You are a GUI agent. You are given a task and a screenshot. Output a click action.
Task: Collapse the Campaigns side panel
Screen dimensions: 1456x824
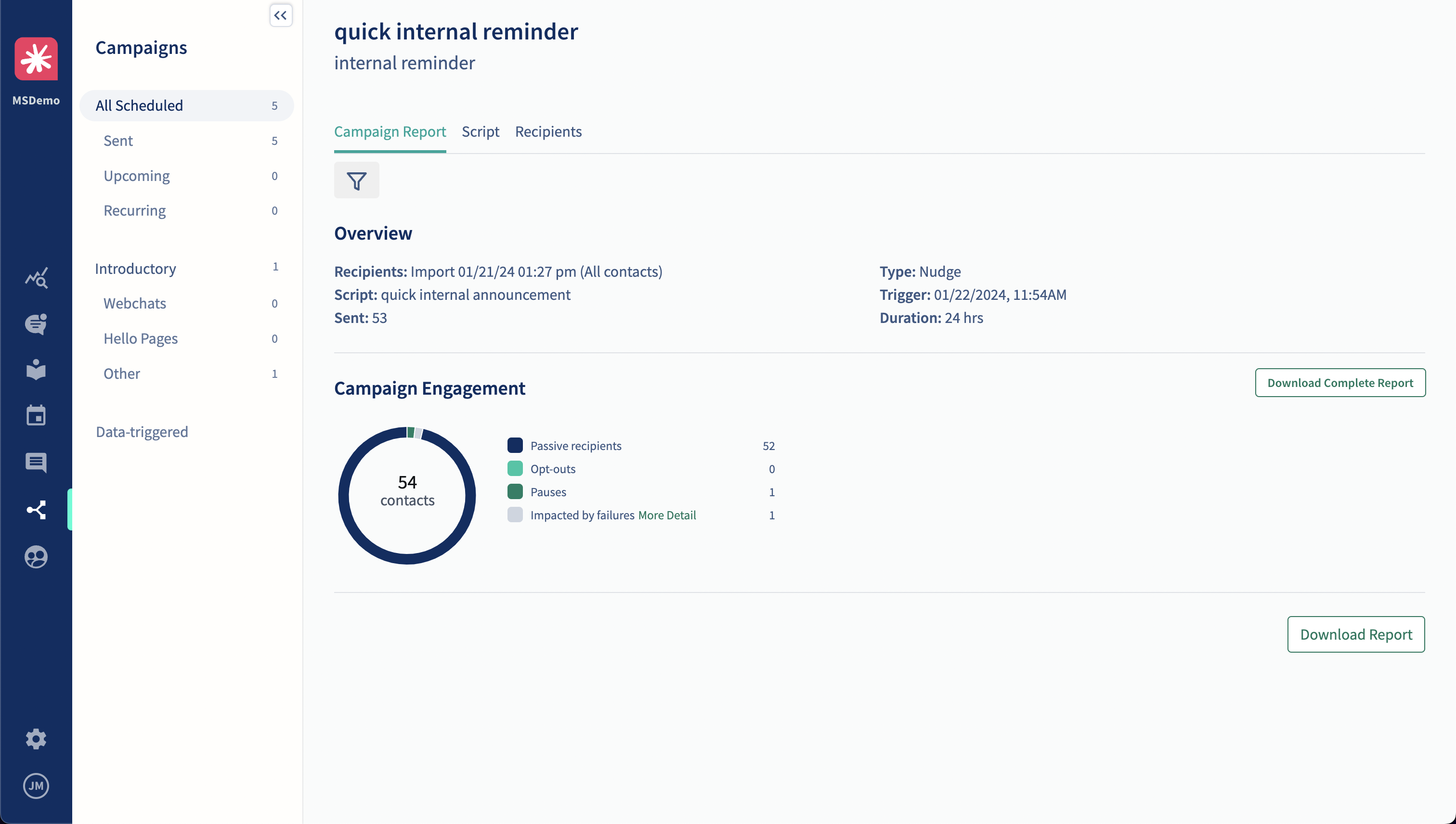(x=281, y=15)
